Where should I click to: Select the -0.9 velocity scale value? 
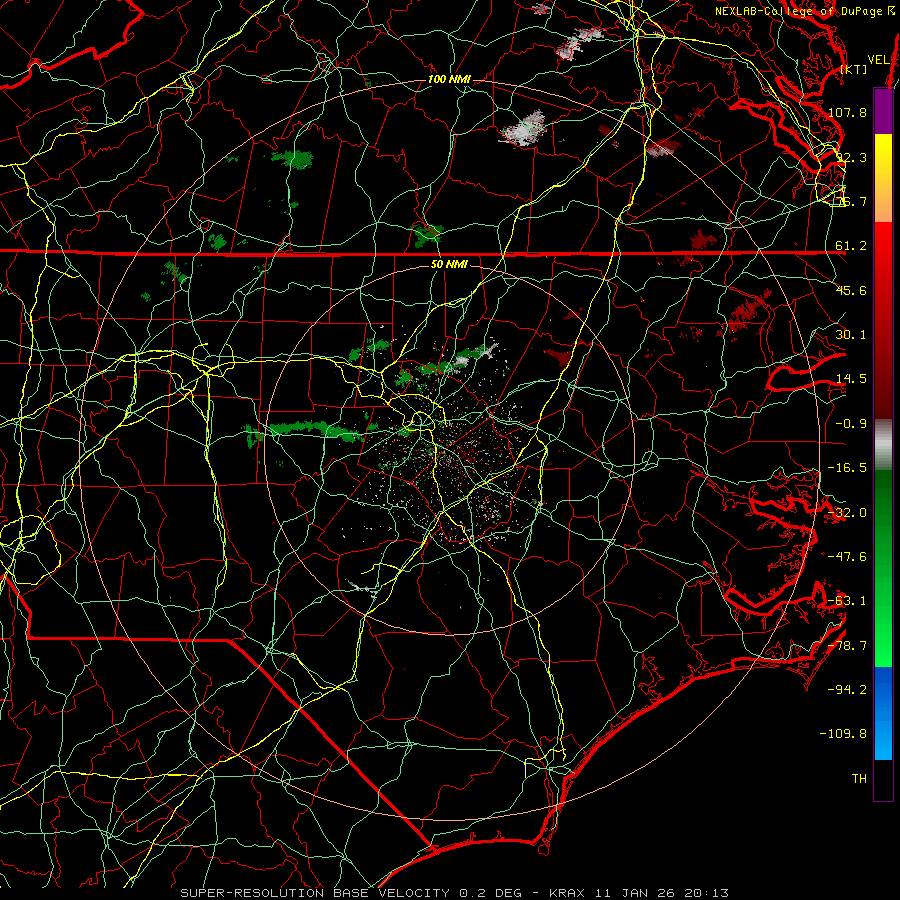pyautogui.click(x=851, y=424)
